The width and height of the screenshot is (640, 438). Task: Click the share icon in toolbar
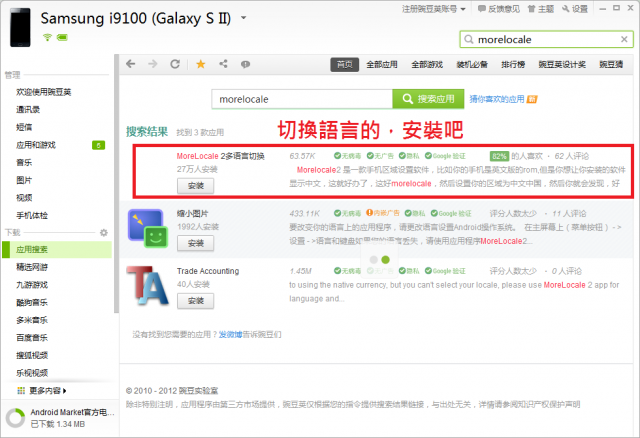223,64
